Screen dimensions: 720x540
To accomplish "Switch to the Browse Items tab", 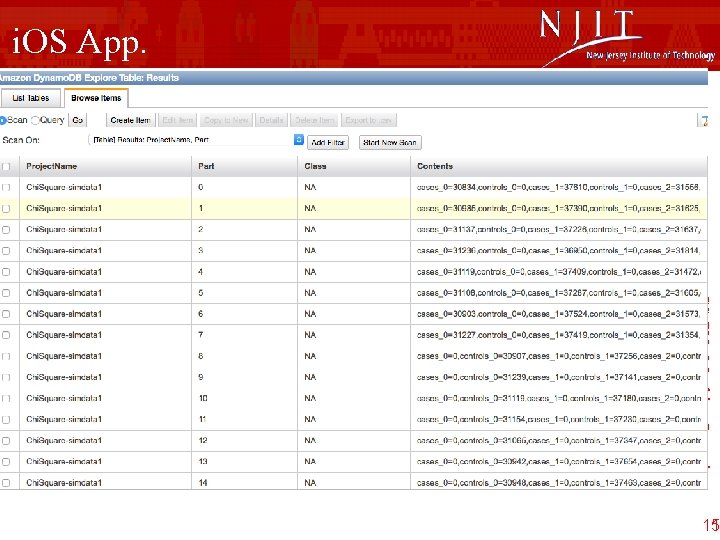I will (96, 98).
